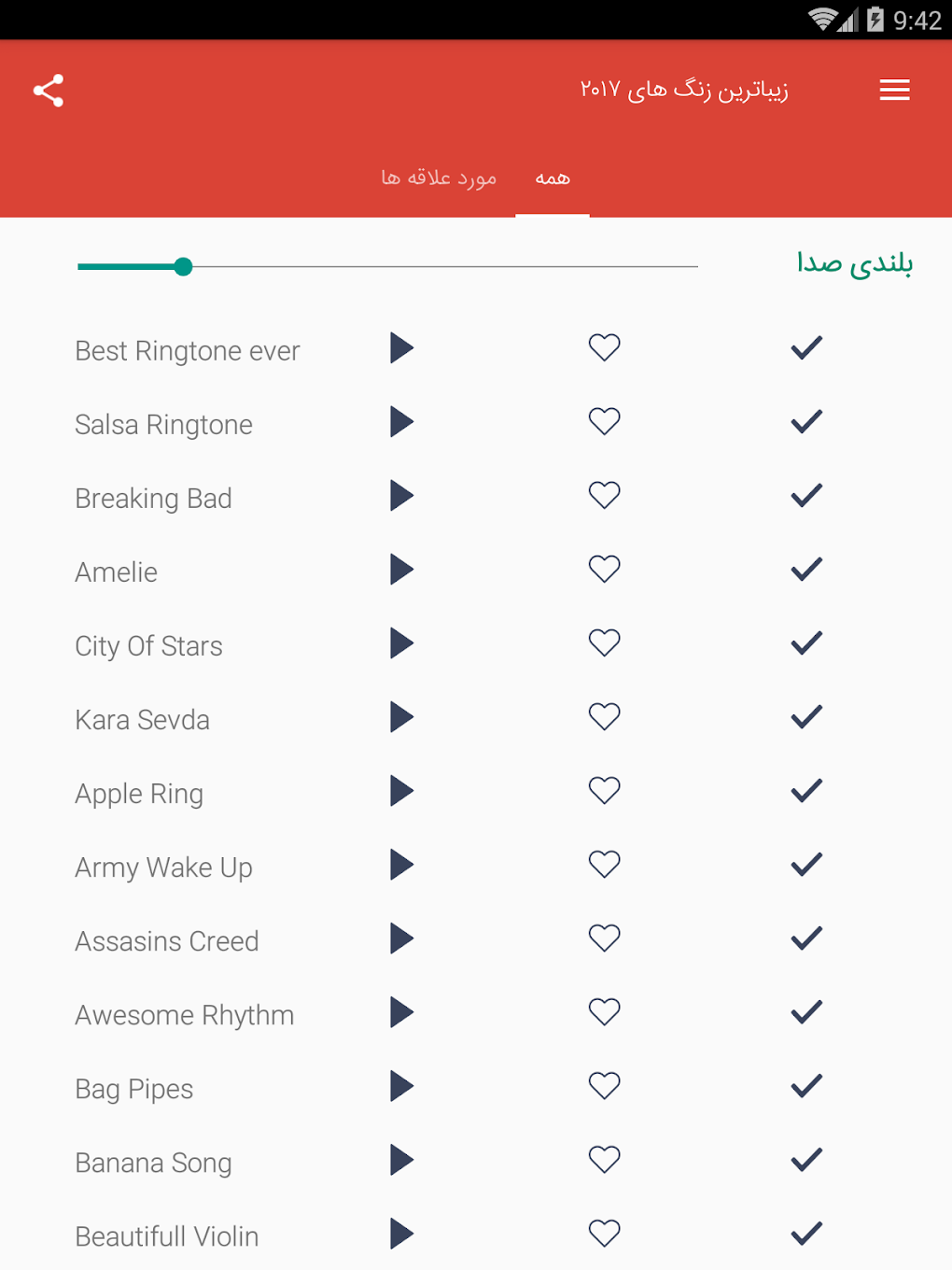Viewport: 952px width, 1270px height.
Task: Tap the Breaking Bad ringtone name
Action: (153, 499)
